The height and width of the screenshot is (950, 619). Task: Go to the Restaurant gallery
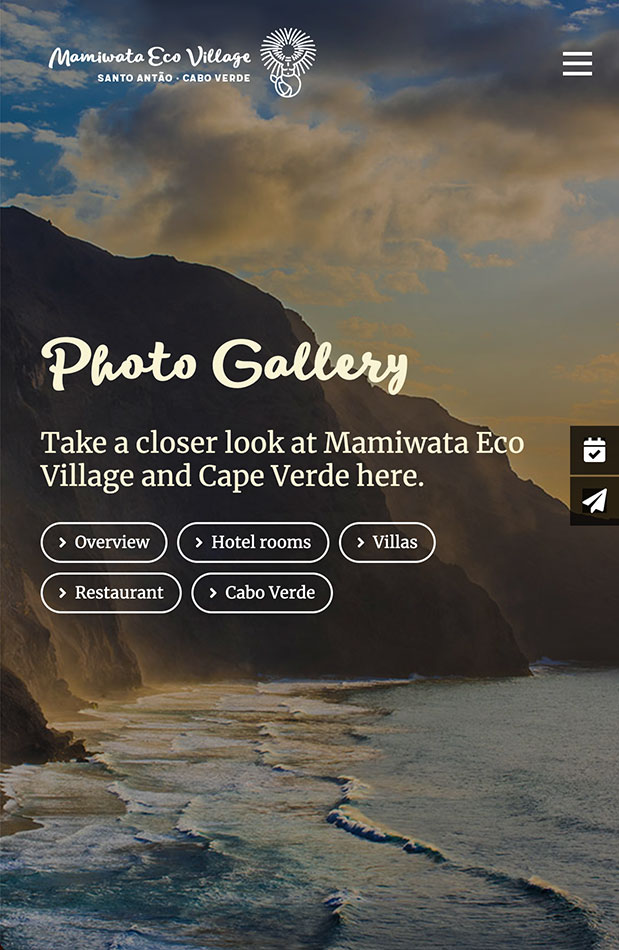(111, 593)
